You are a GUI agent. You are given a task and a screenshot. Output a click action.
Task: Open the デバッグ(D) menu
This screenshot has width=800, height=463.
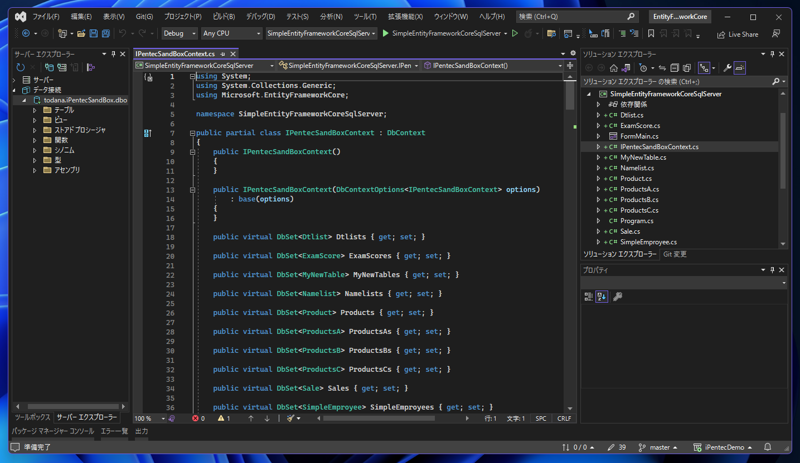[x=261, y=16]
